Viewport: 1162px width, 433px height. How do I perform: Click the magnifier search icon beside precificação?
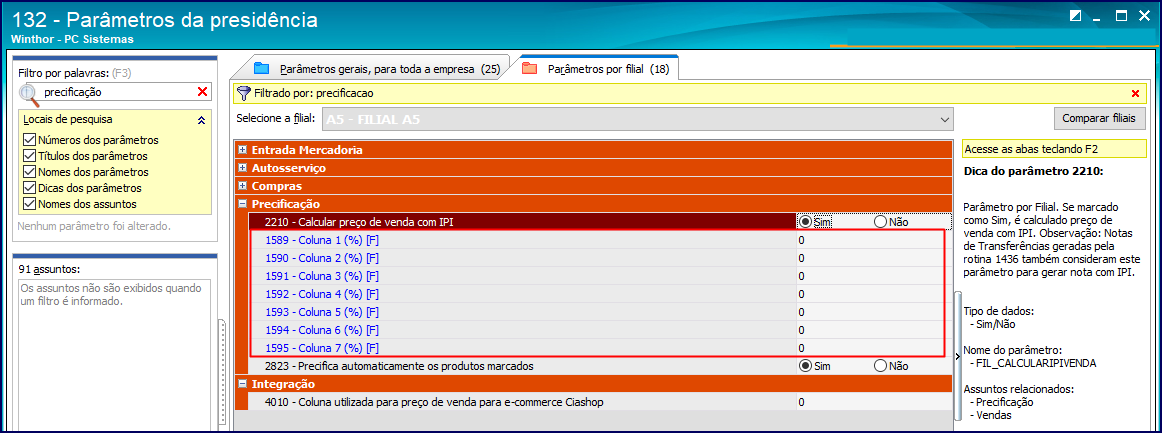click(29, 94)
